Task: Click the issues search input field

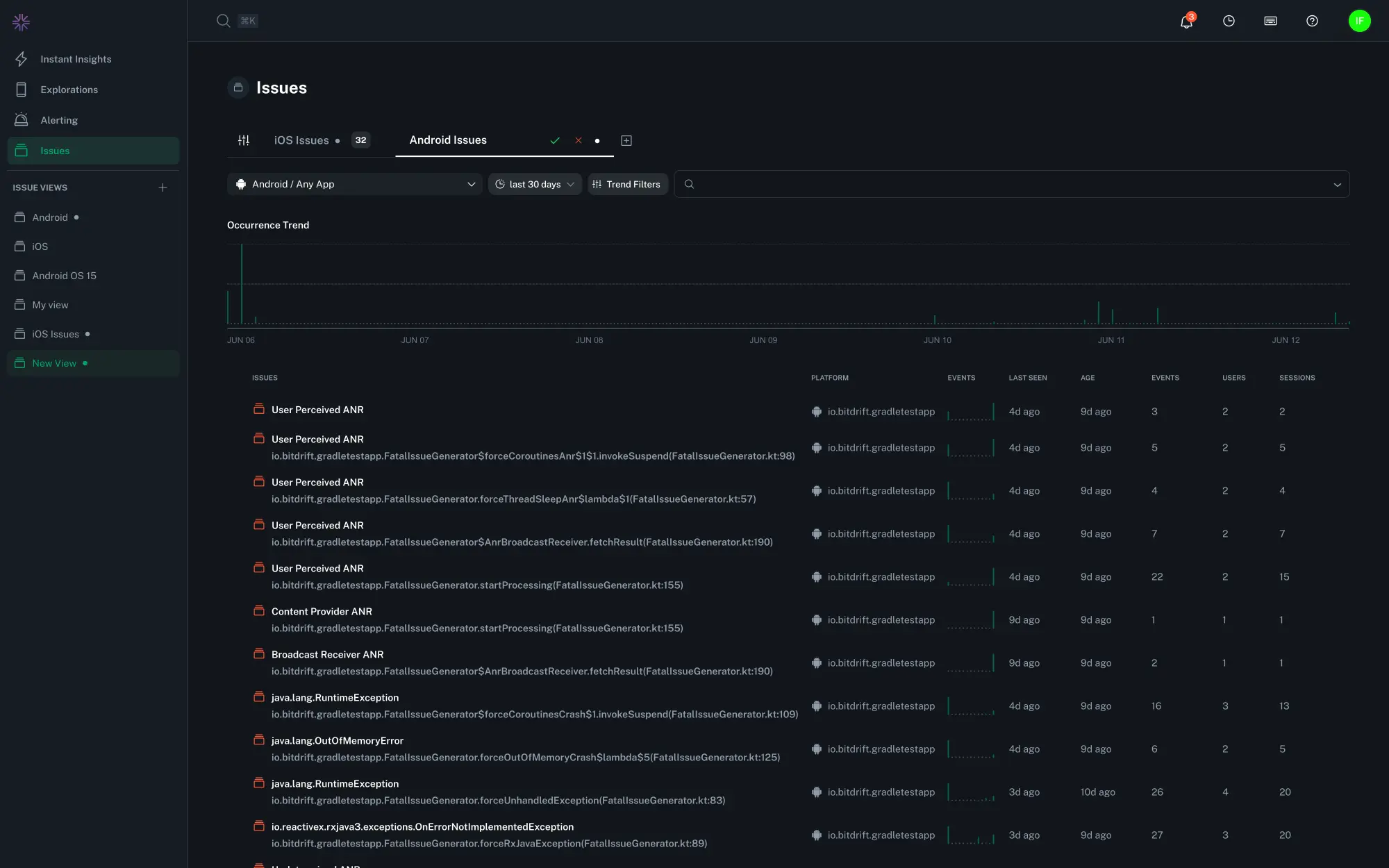Action: [x=1007, y=184]
